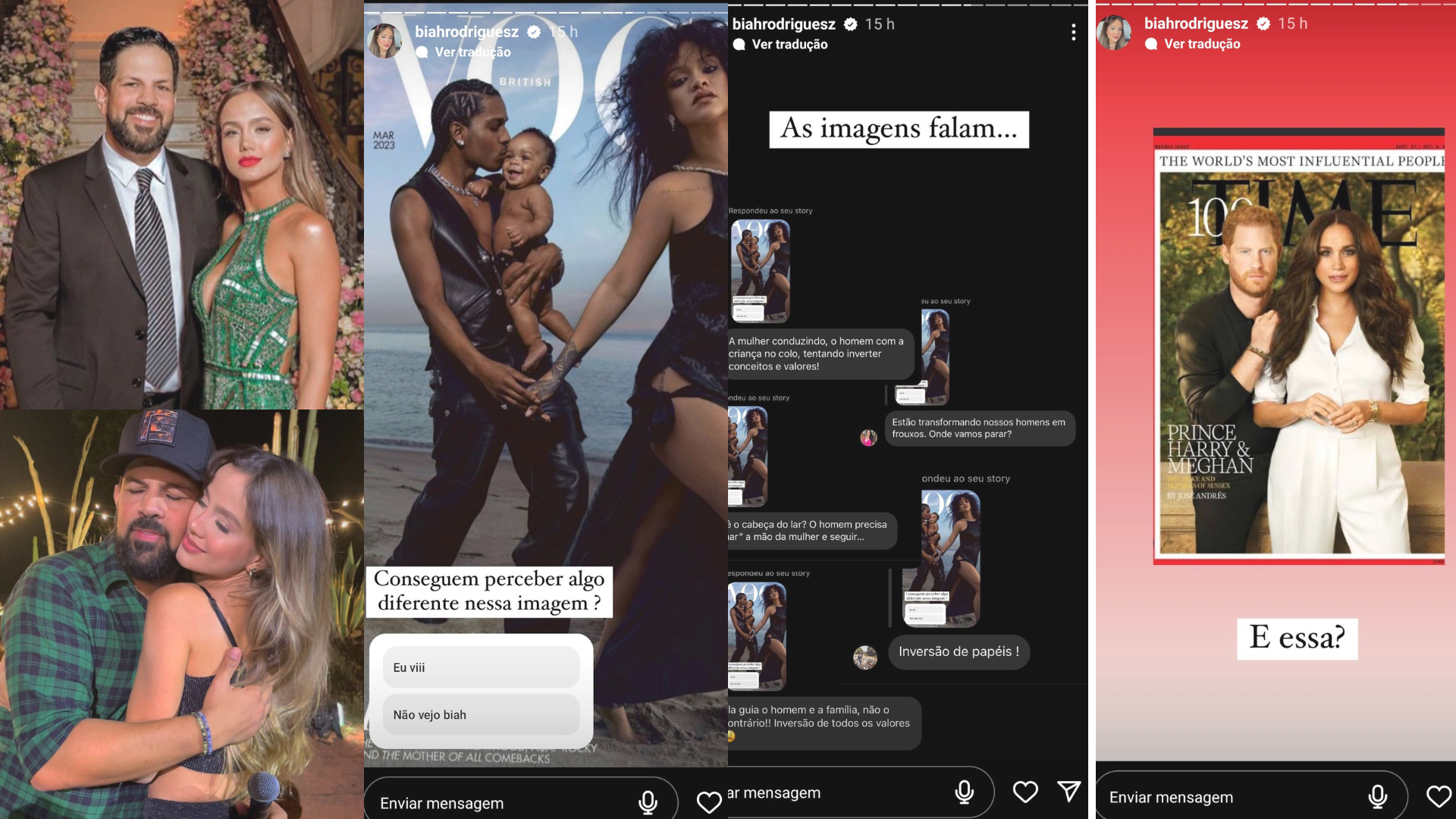The image size is (1456, 819).
Task: Click avatar beside 'Estão transformando nossos homens' reply
Action: coord(869,438)
